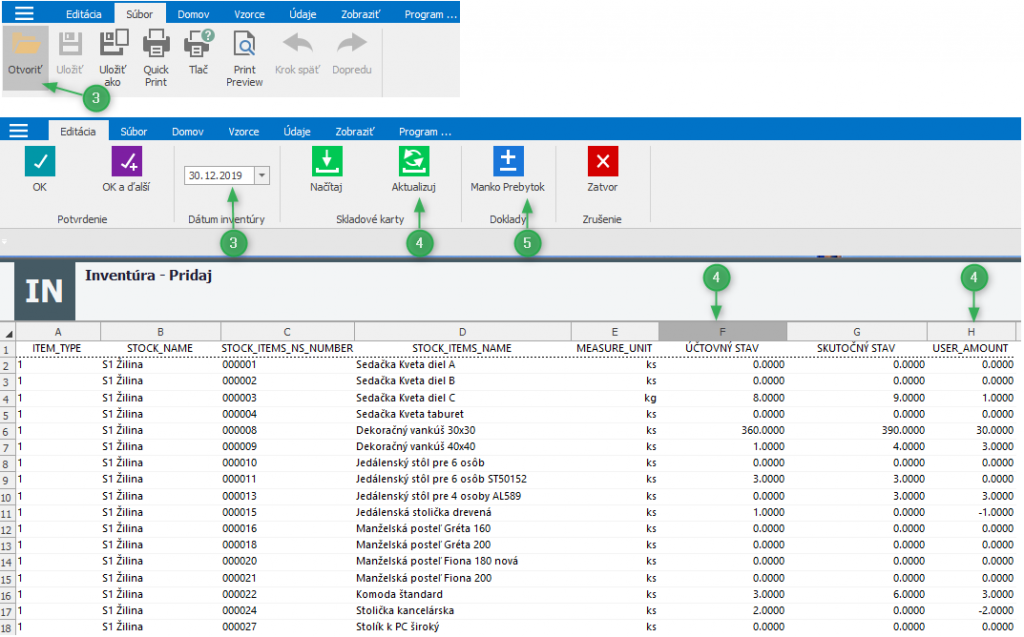Screen dimensions: 1024x637
Task: Click the Otvoriť folder icon
Action: 25,44
